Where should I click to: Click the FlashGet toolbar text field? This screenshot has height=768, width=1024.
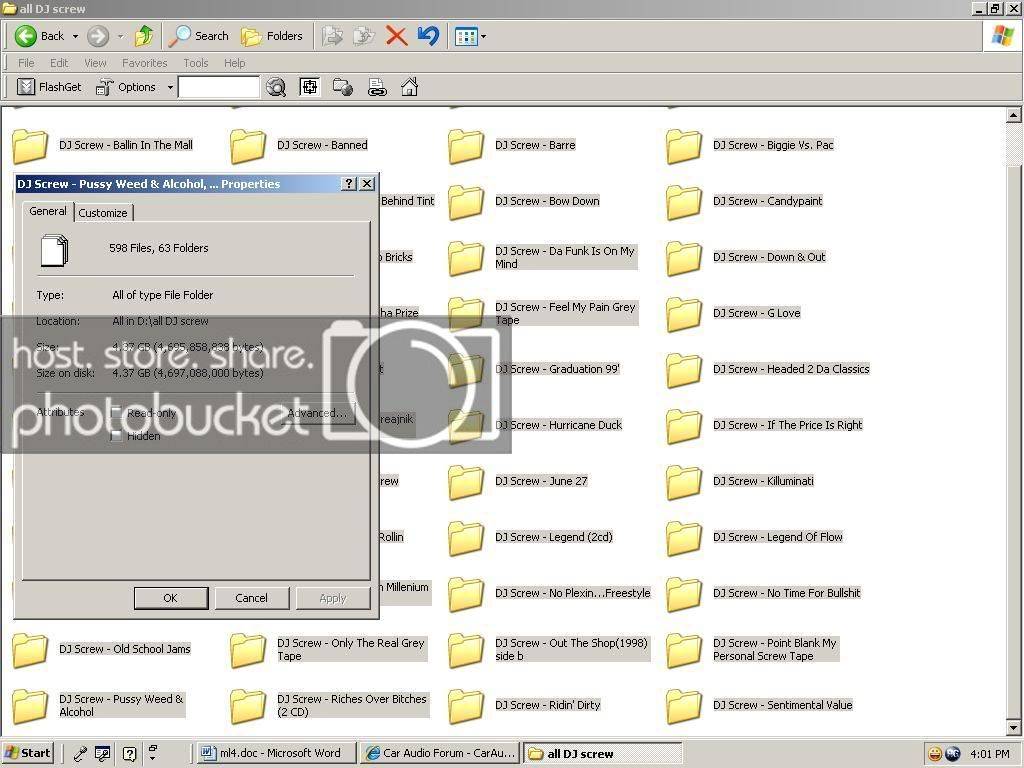[218, 87]
